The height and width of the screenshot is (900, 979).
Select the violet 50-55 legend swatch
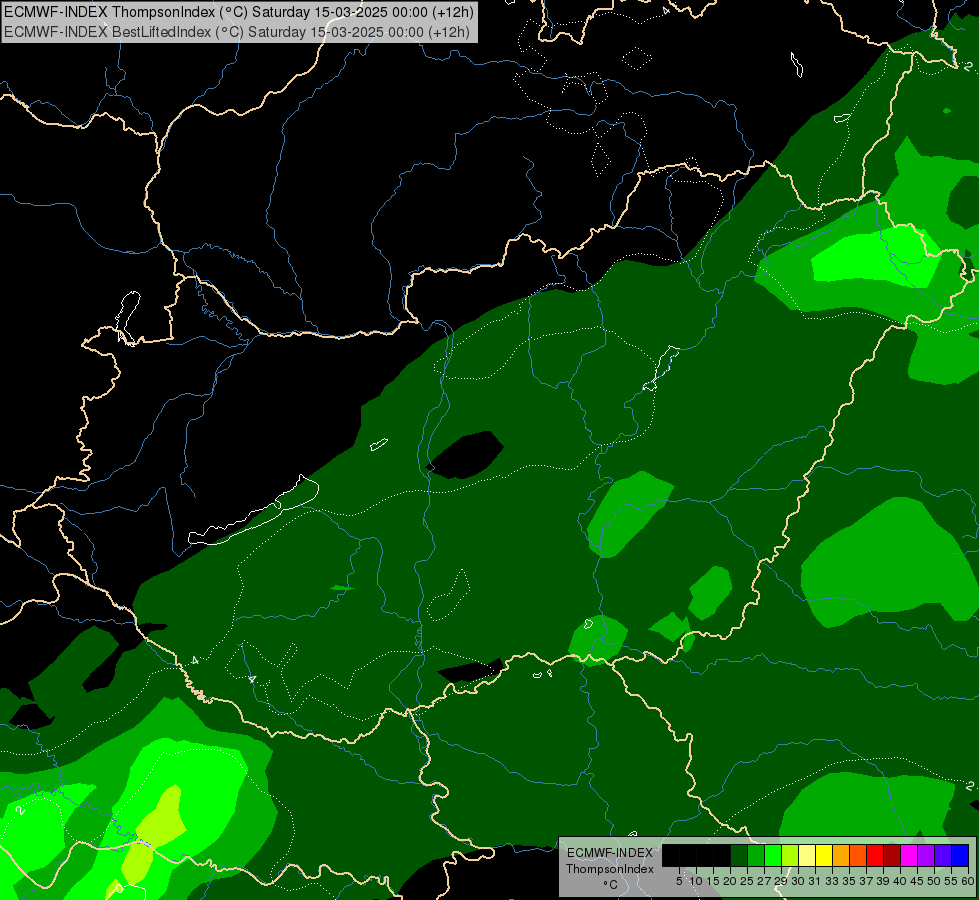[x=943, y=855]
